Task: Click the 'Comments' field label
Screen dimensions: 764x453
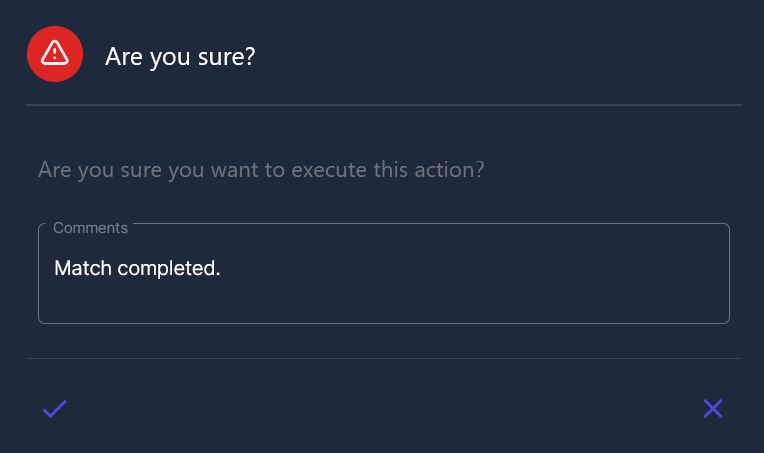Action: point(90,228)
